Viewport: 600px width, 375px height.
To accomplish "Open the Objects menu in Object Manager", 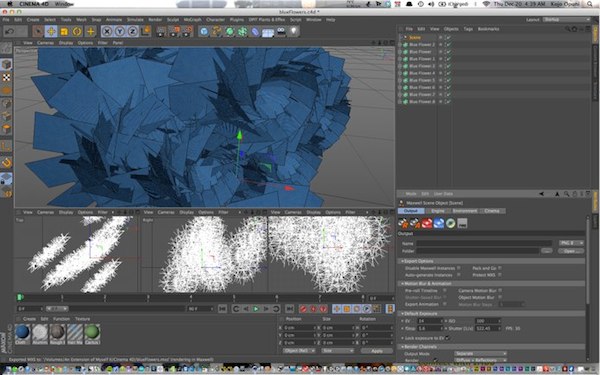I will [451, 29].
